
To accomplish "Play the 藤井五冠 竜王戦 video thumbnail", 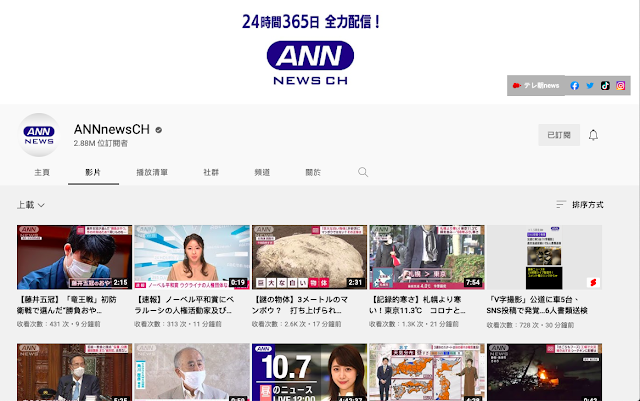I will 74,257.
